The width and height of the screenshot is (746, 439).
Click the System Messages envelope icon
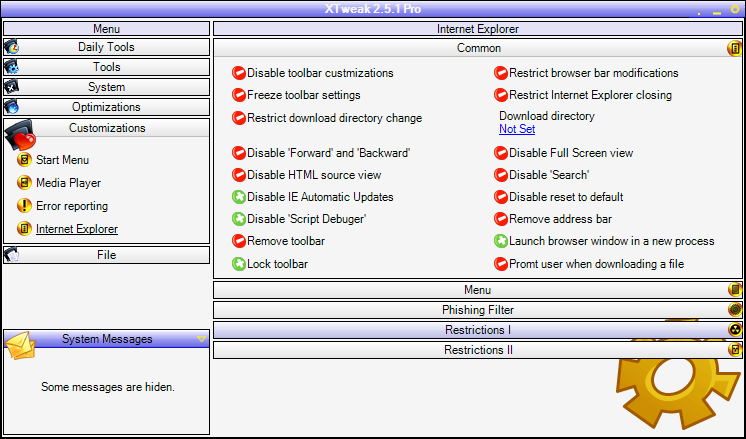[20, 345]
